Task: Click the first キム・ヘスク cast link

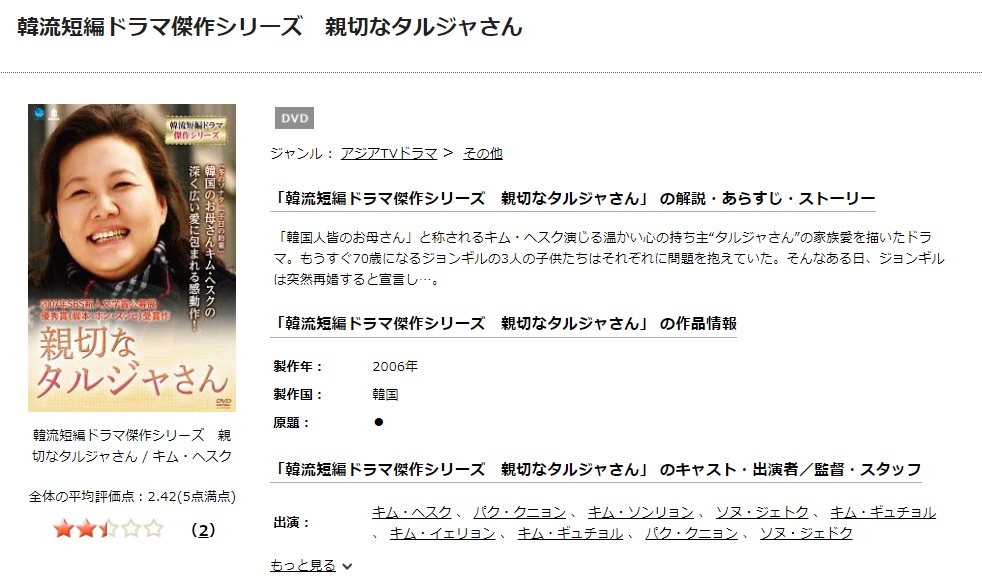Action: tap(411, 512)
